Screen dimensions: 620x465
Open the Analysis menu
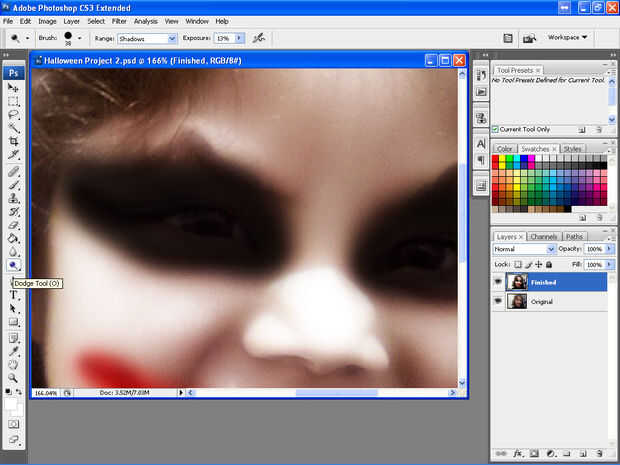coord(146,21)
